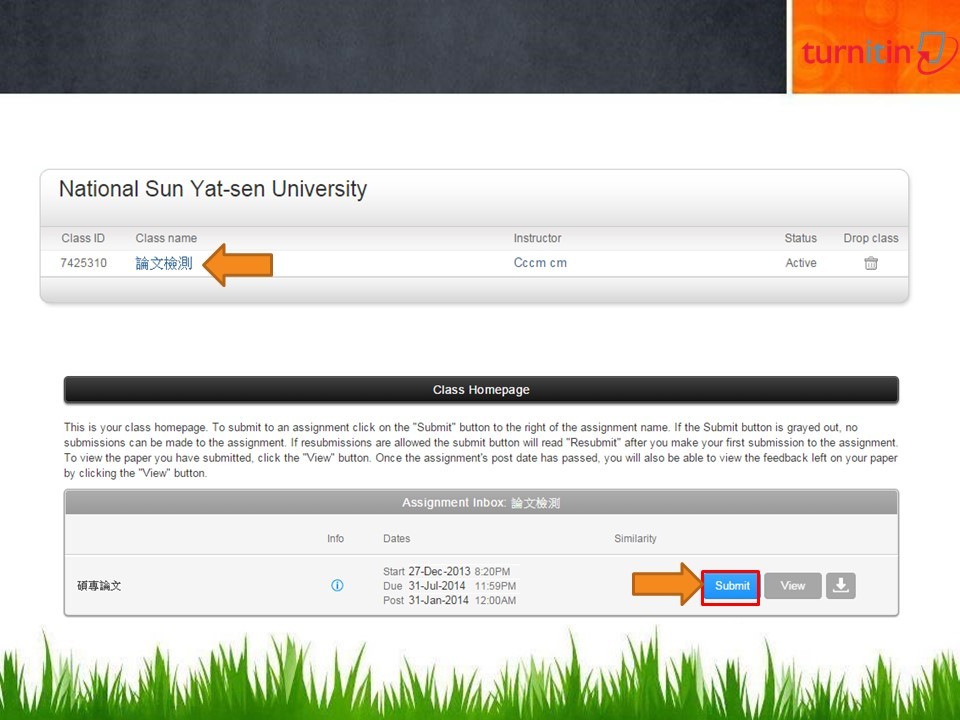This screenshot has height=720, width=960.
Task: Click the download arrow icon button
Action: point(841,586)
